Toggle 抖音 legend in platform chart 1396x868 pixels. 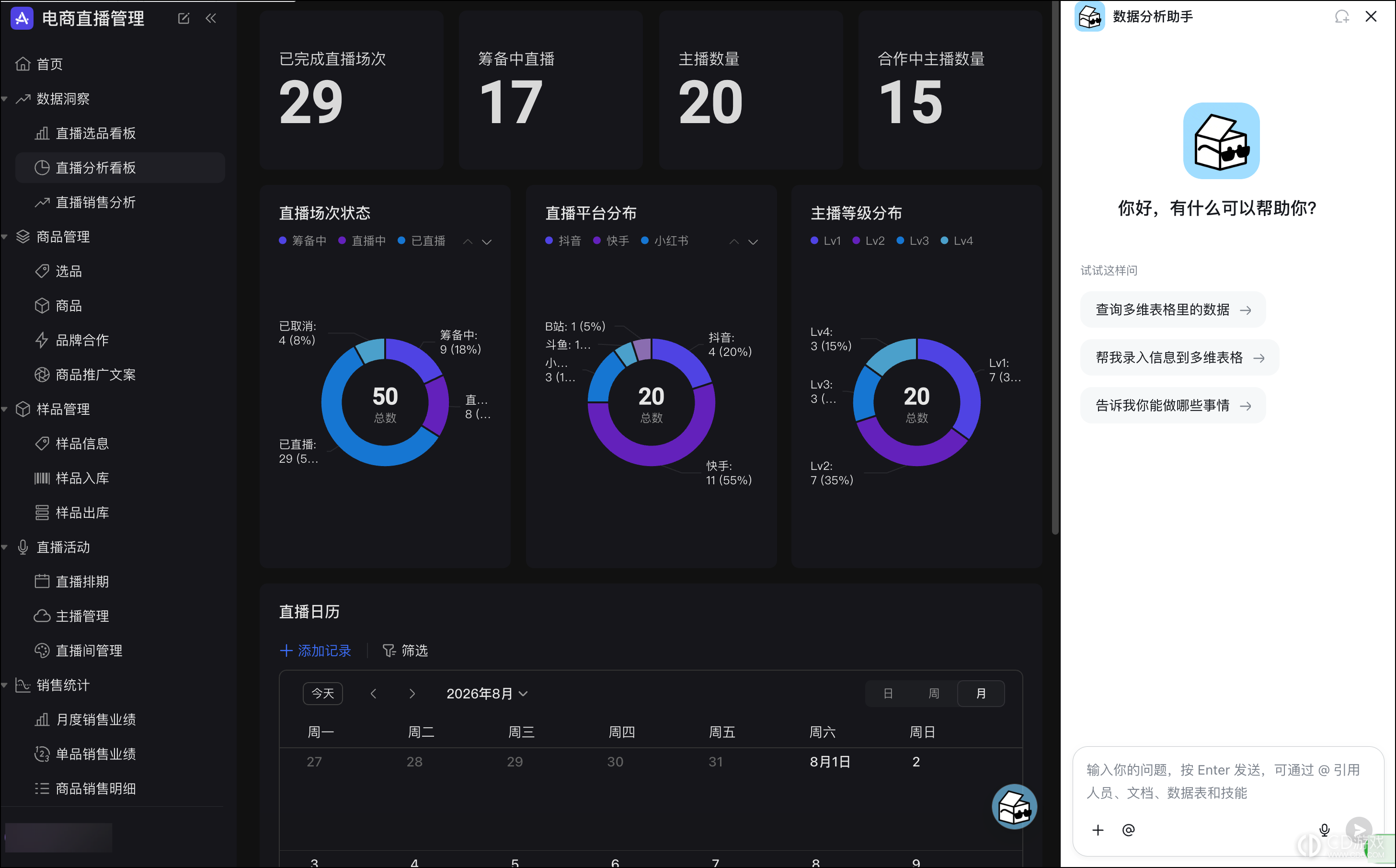click(563, 240)
